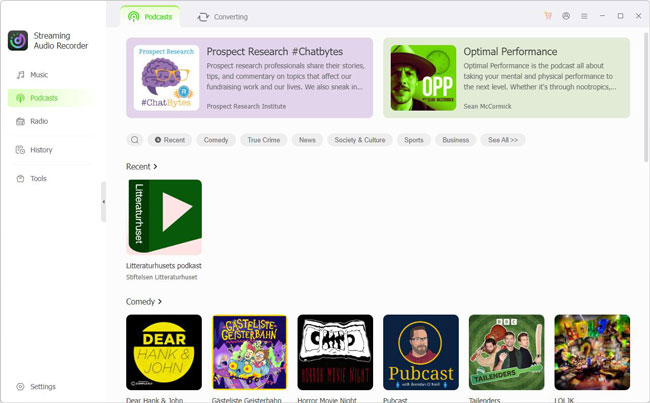The image size is (650, 403).
Task: Open Litteraturhuset podcast thumbnail
Action: tap(164, 217)
